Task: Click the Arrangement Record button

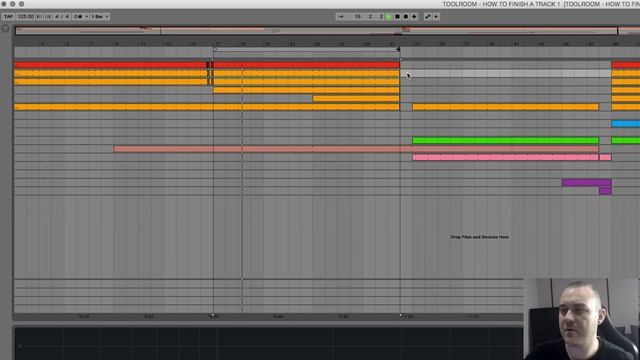Action: tap(406, 17)
